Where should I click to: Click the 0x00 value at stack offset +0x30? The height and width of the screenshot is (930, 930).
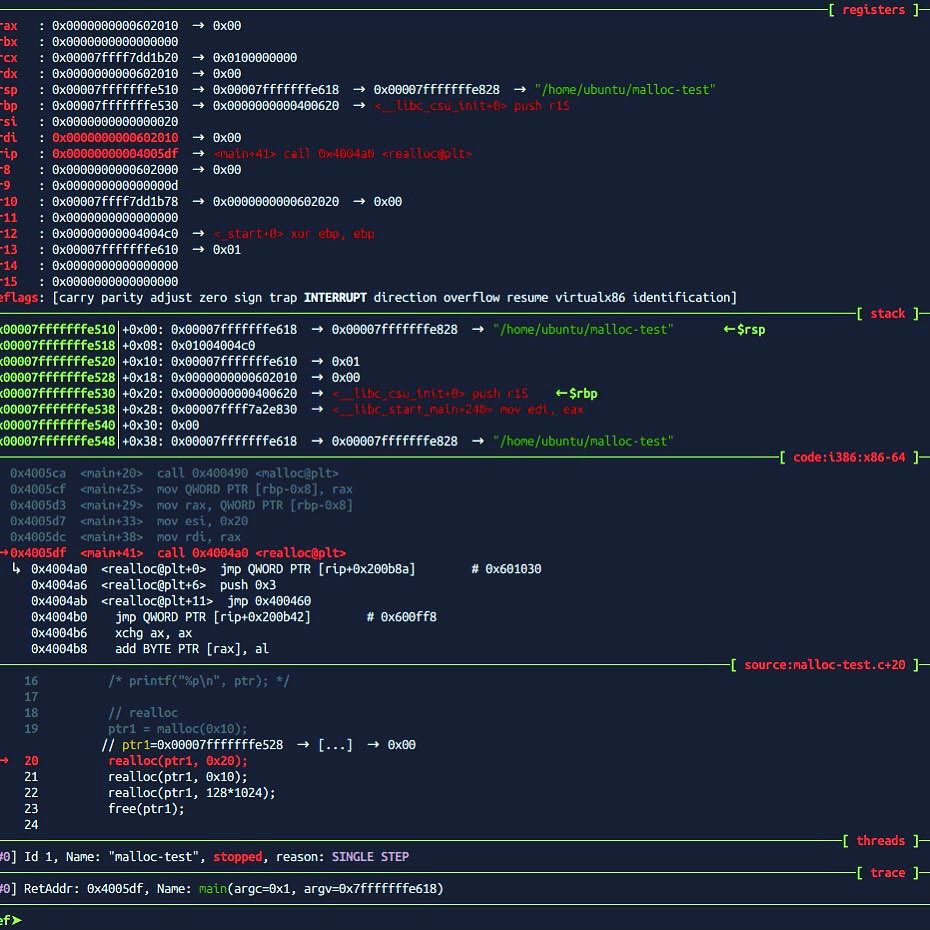pyautogui.click(x=185, y=425)
